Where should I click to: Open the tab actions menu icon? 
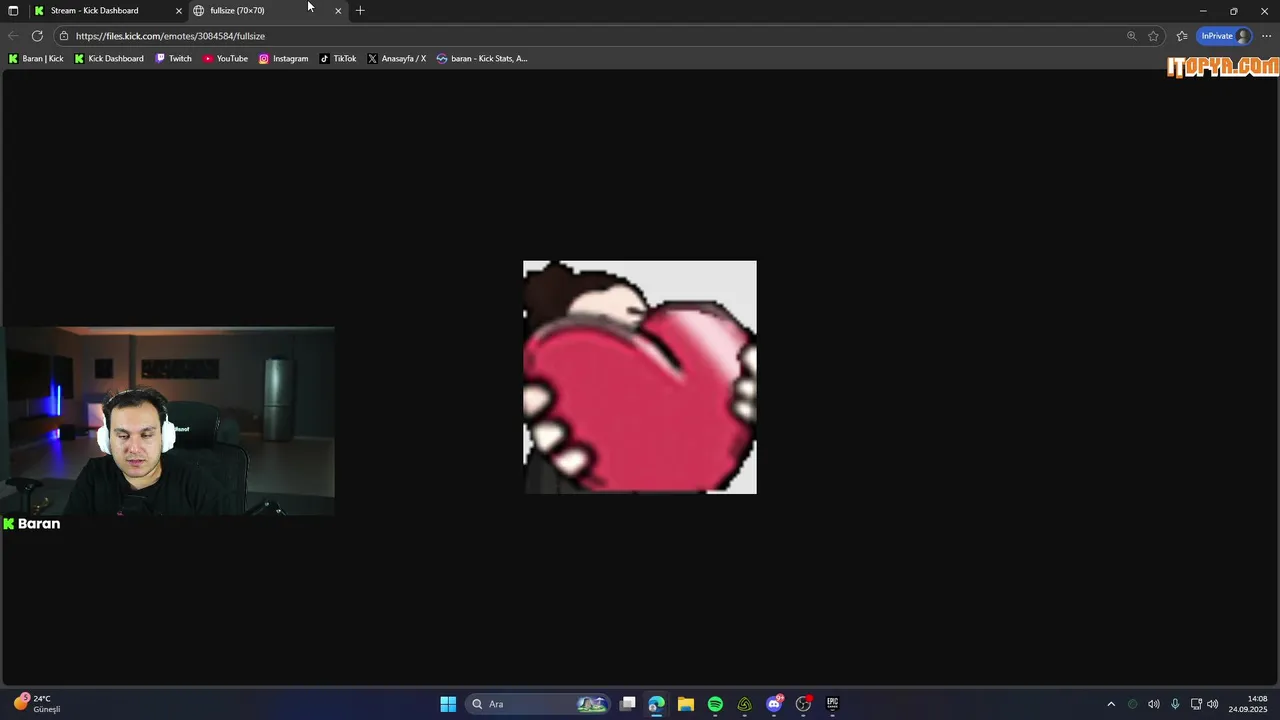point(13,11)
